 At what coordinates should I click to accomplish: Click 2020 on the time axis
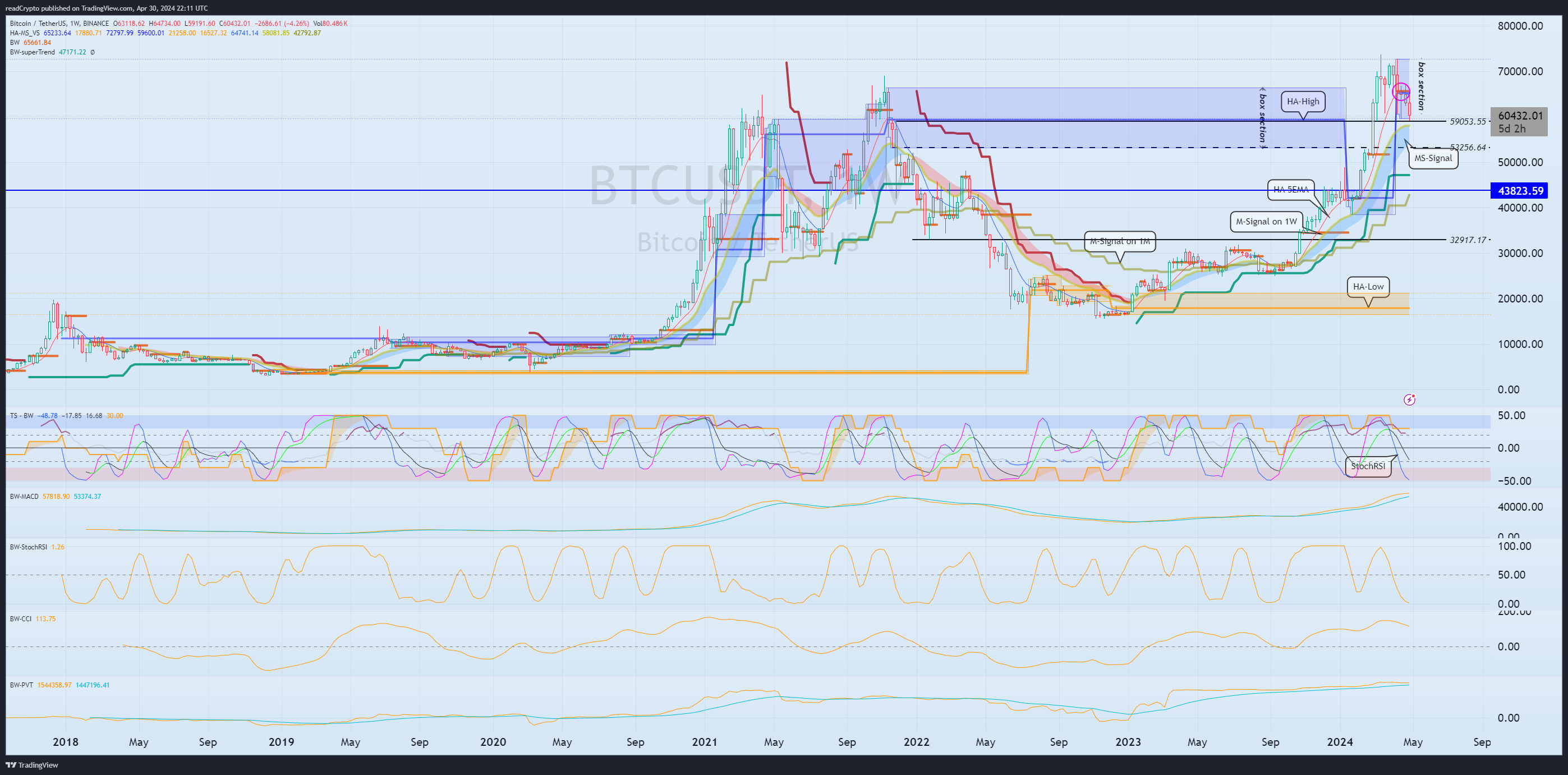point(493,742)
